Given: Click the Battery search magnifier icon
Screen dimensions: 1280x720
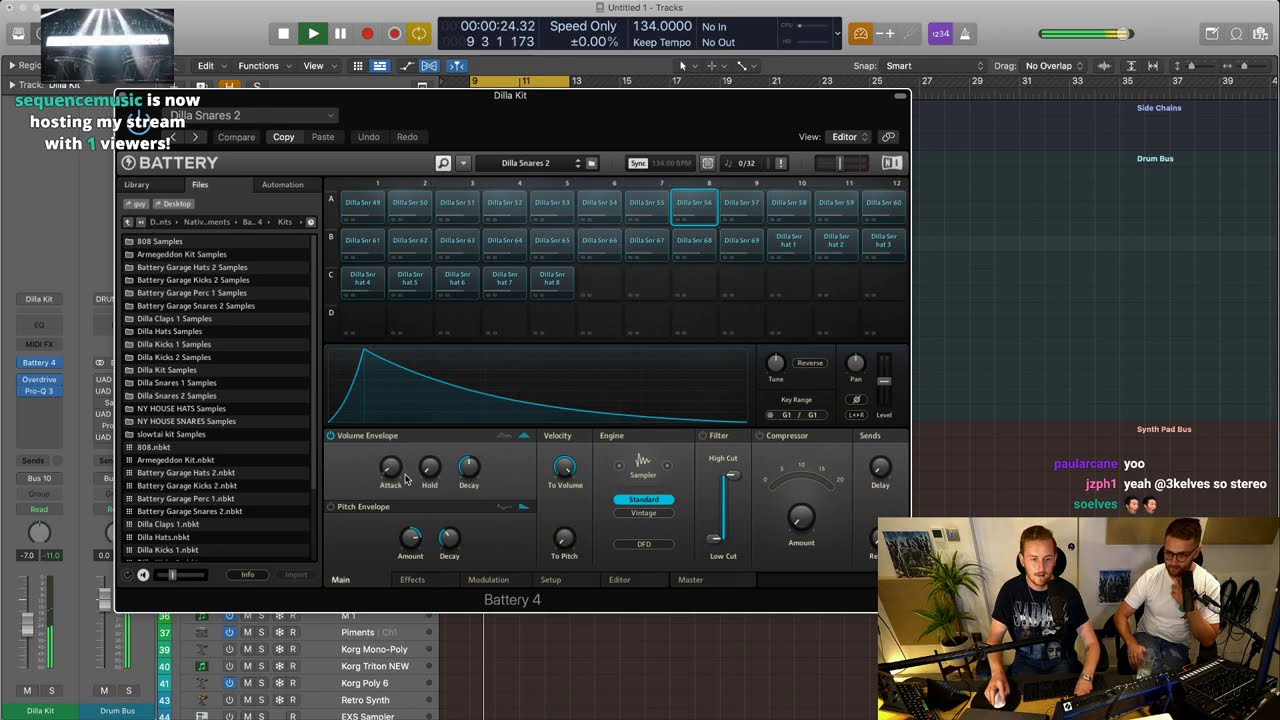Looking at the screenshot, I should click(x=443, y=163).
